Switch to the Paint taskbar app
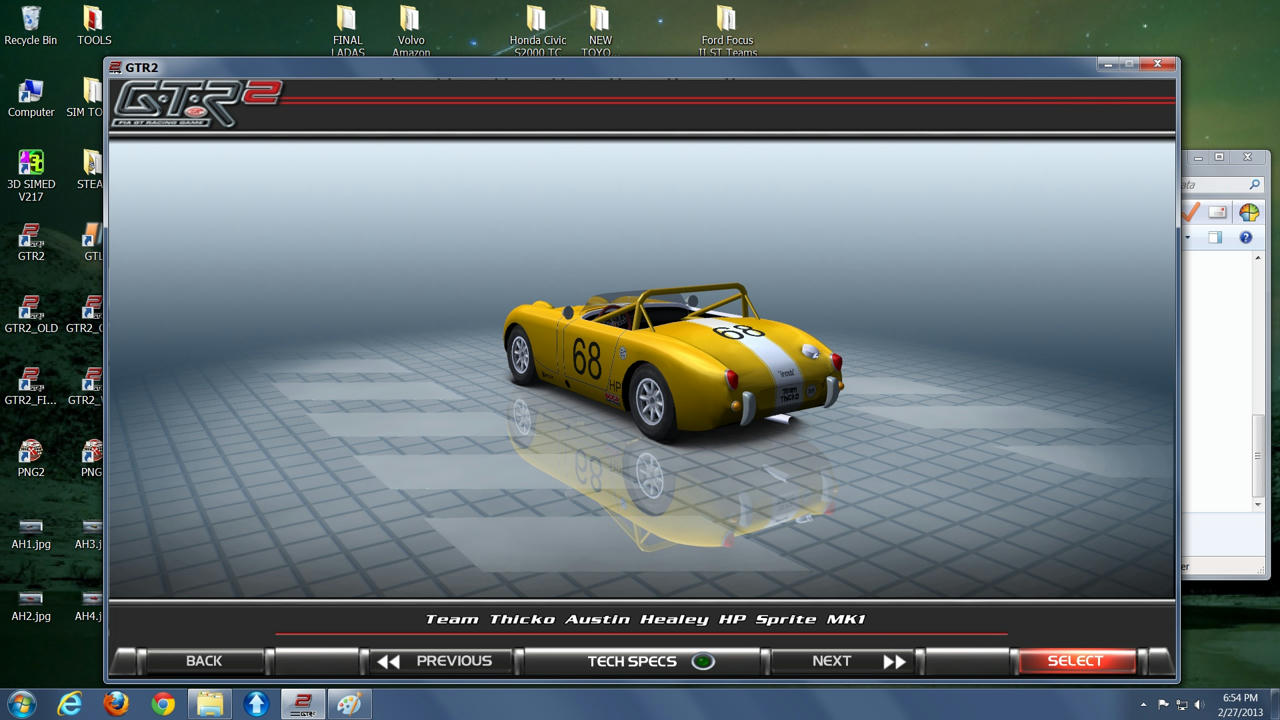 350,704
